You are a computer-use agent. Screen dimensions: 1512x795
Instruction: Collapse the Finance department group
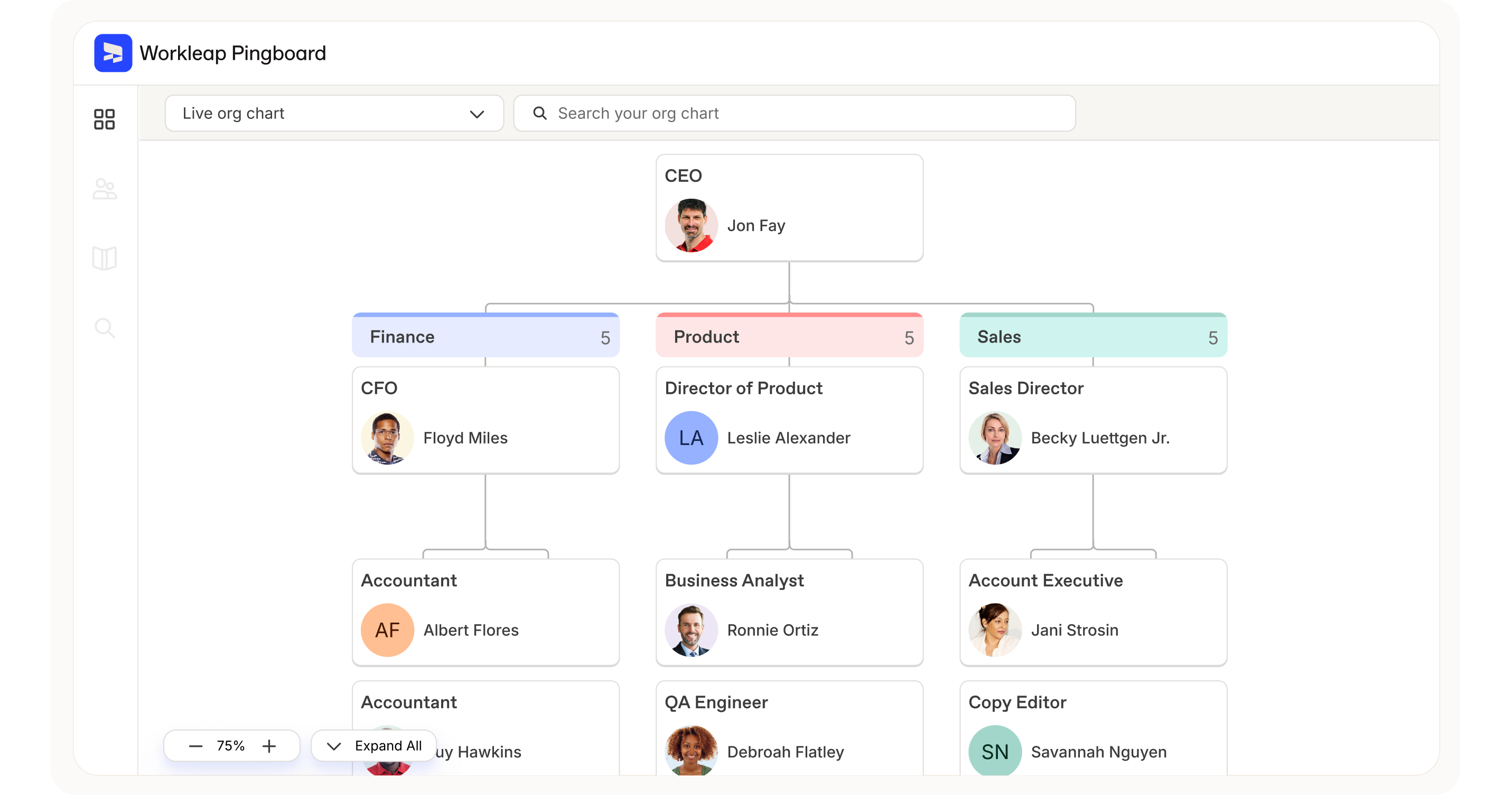point(604,336)
